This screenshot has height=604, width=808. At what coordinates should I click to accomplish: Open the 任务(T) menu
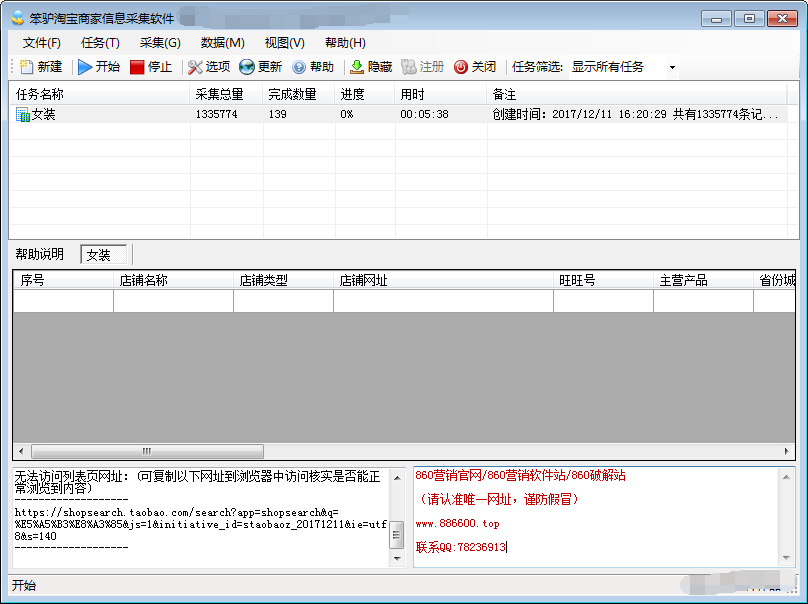point(100,43)
